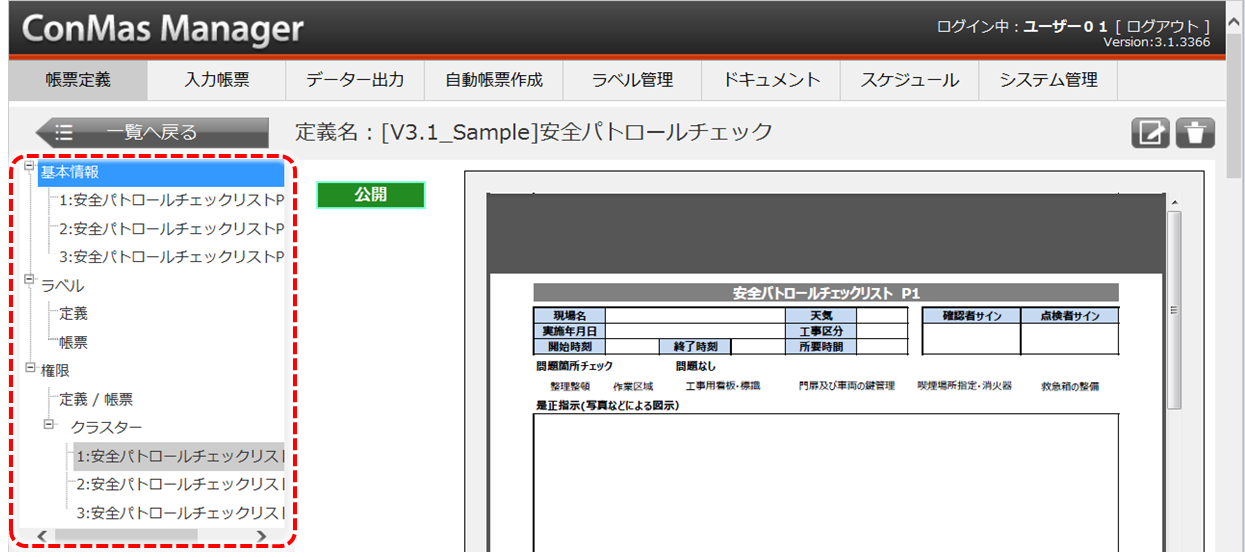Click the trash delete icon

pos(1194,133)
